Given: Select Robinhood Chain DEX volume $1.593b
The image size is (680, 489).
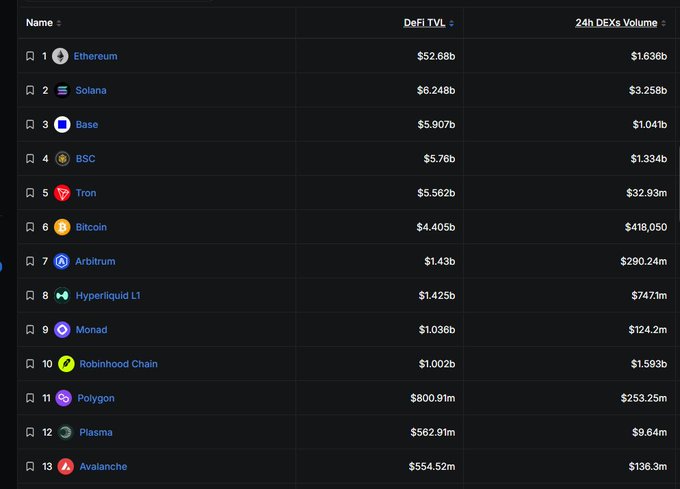Looking at the screenshot, I should tap(649, 364).
